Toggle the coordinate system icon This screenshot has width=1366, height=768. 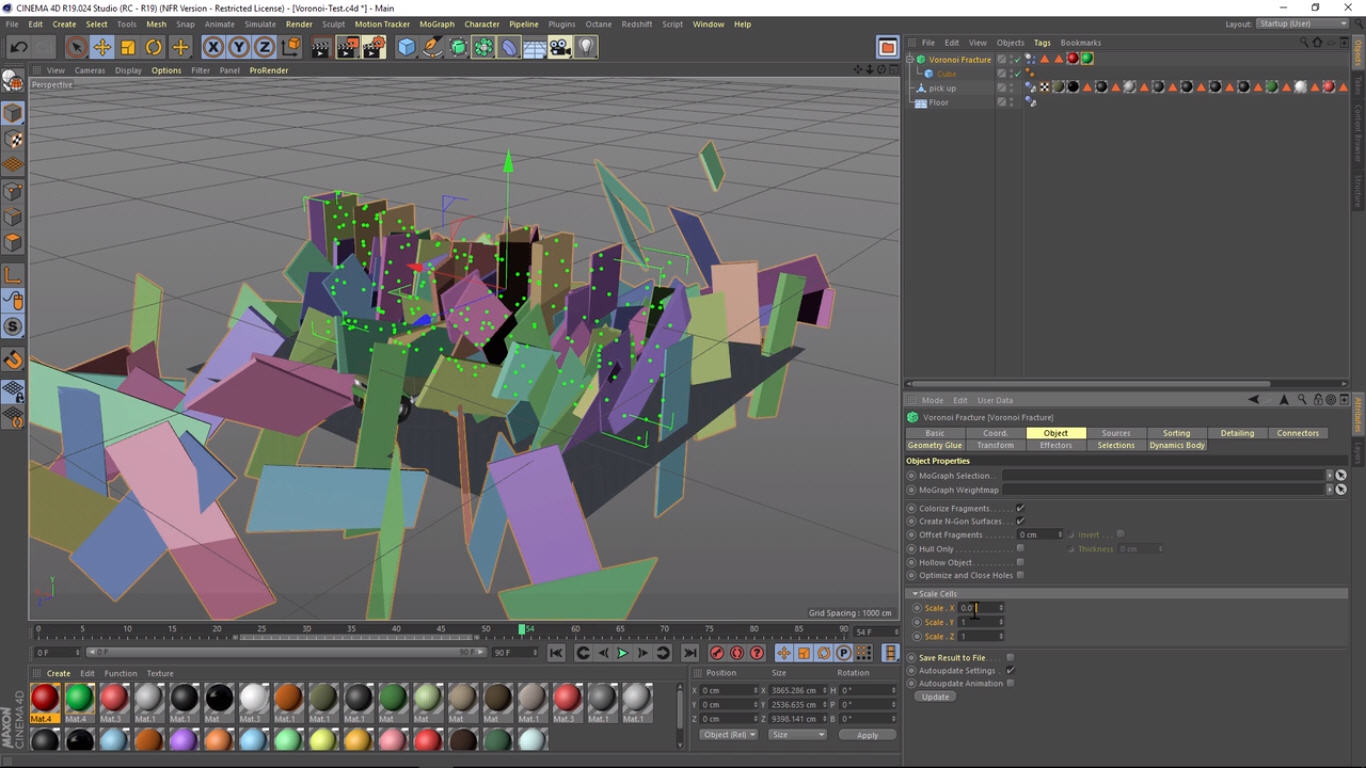[x=290, y=47]
